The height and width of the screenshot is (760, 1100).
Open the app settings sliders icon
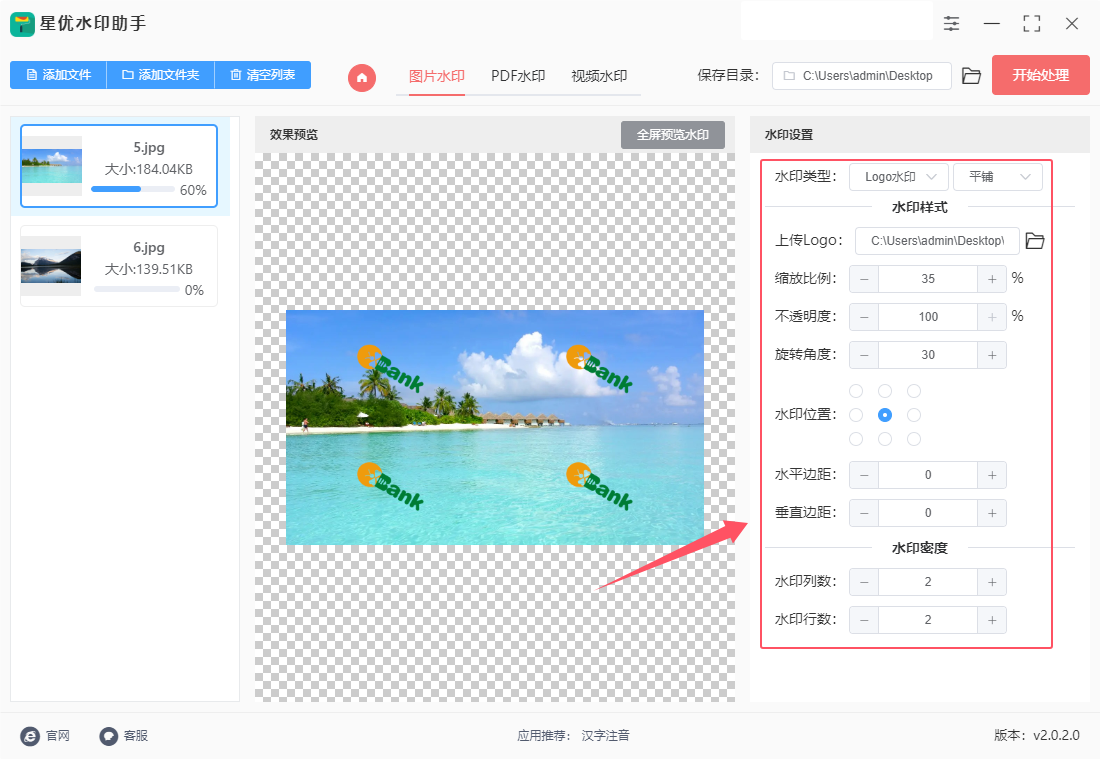pyautogui.click(x=951, y=24)
